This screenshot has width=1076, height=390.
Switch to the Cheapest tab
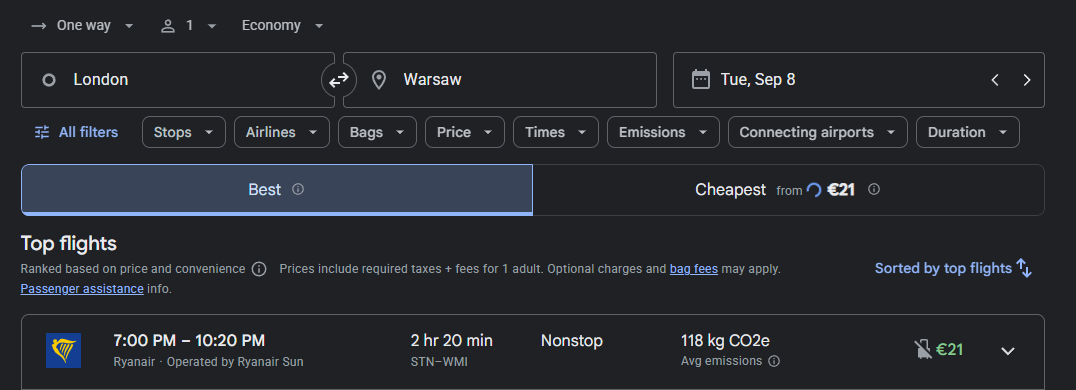(x=788, y=190)
